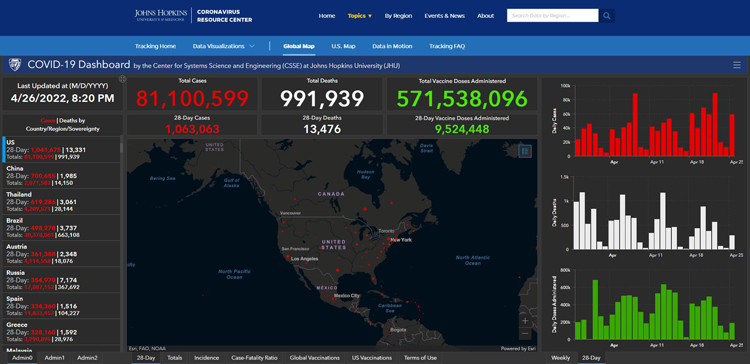Toggle the list to sort by Cases
This screenshot has height=364, width=750.
pyautogui.click(x=49, y=121)
